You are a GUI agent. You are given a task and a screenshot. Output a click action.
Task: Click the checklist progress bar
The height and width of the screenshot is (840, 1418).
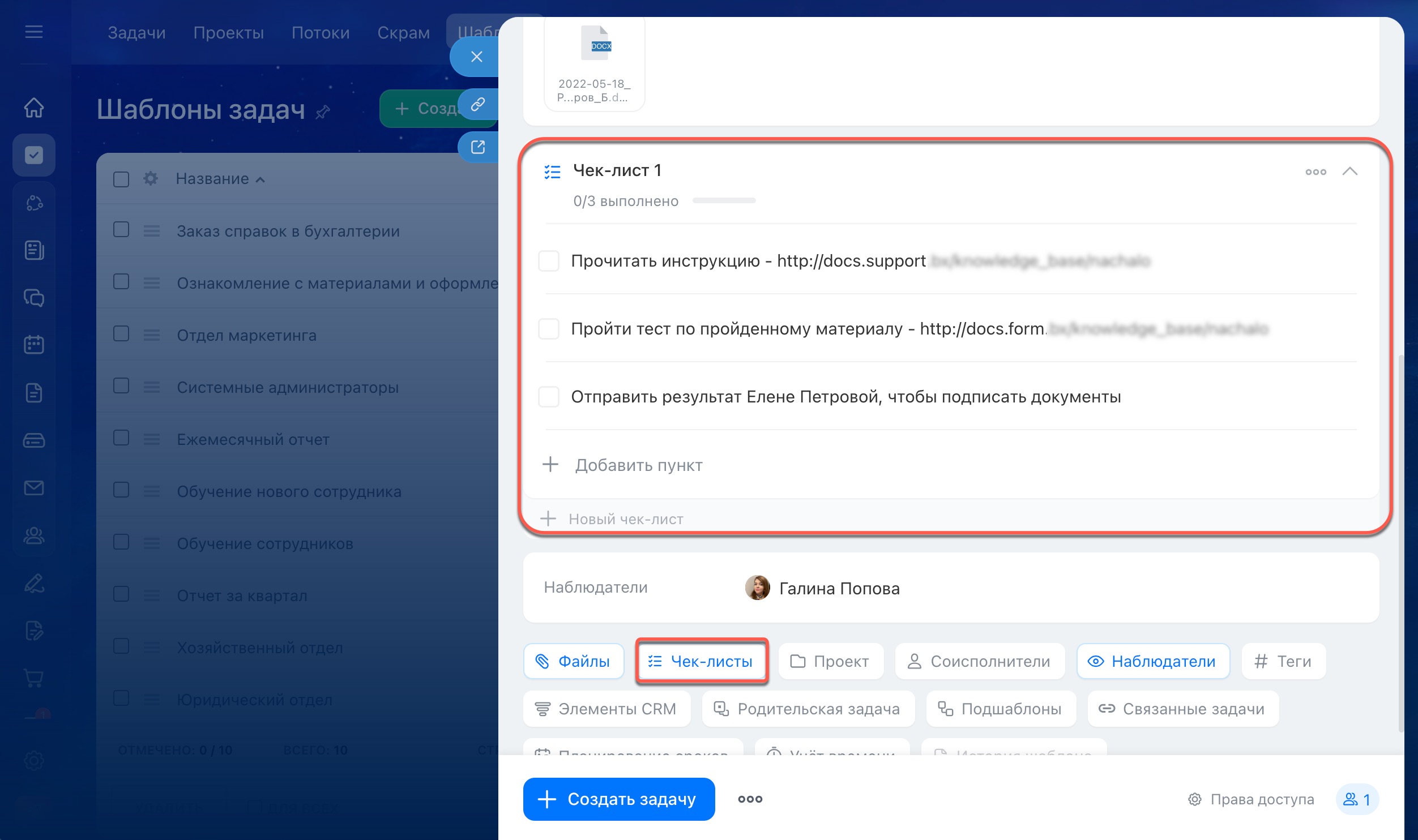(x=724, y=200)
